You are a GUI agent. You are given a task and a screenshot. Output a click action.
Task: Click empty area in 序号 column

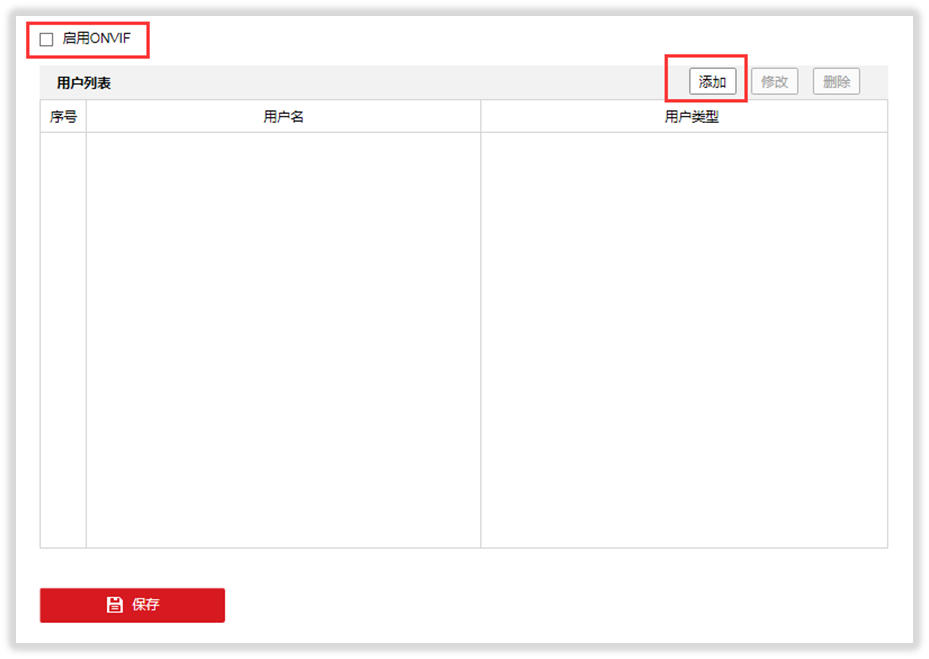tap(63, 340)
